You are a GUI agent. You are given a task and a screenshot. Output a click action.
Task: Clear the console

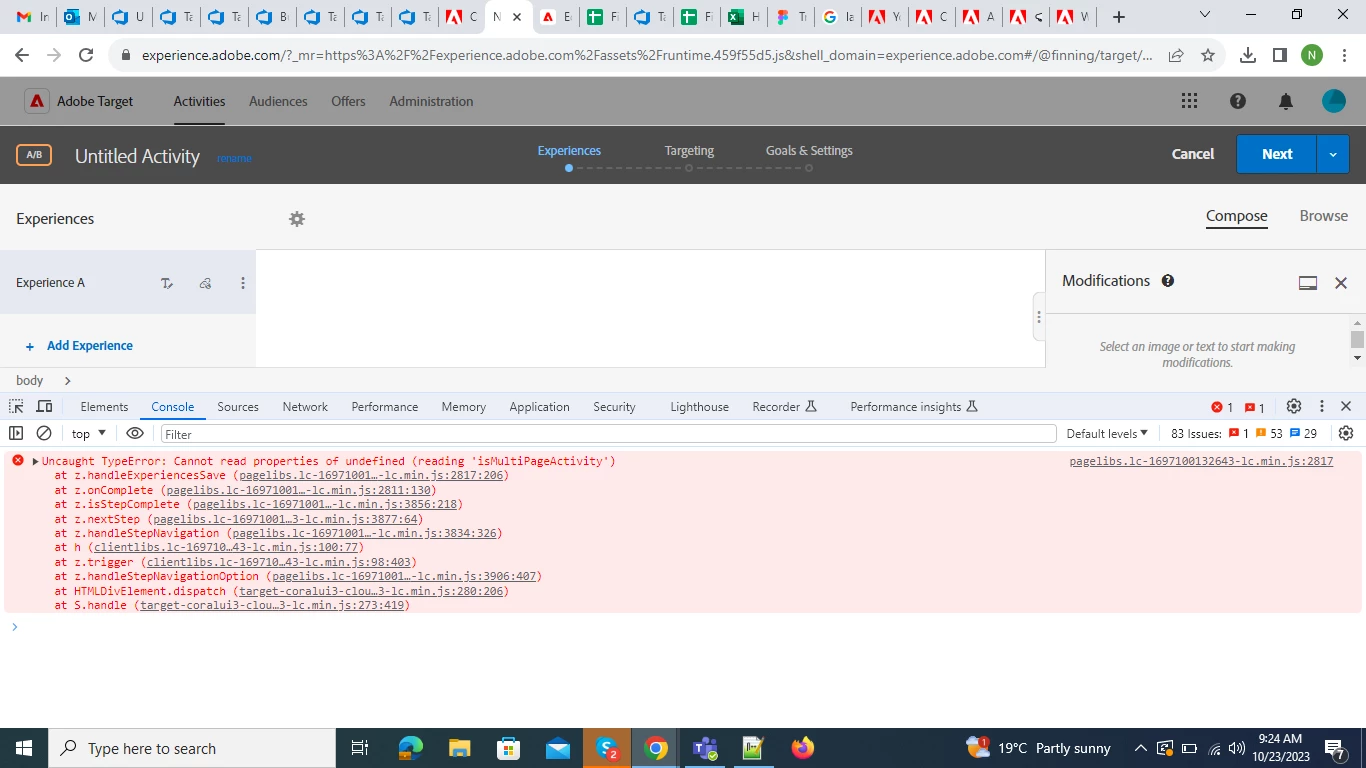click(x=44, y=433)
